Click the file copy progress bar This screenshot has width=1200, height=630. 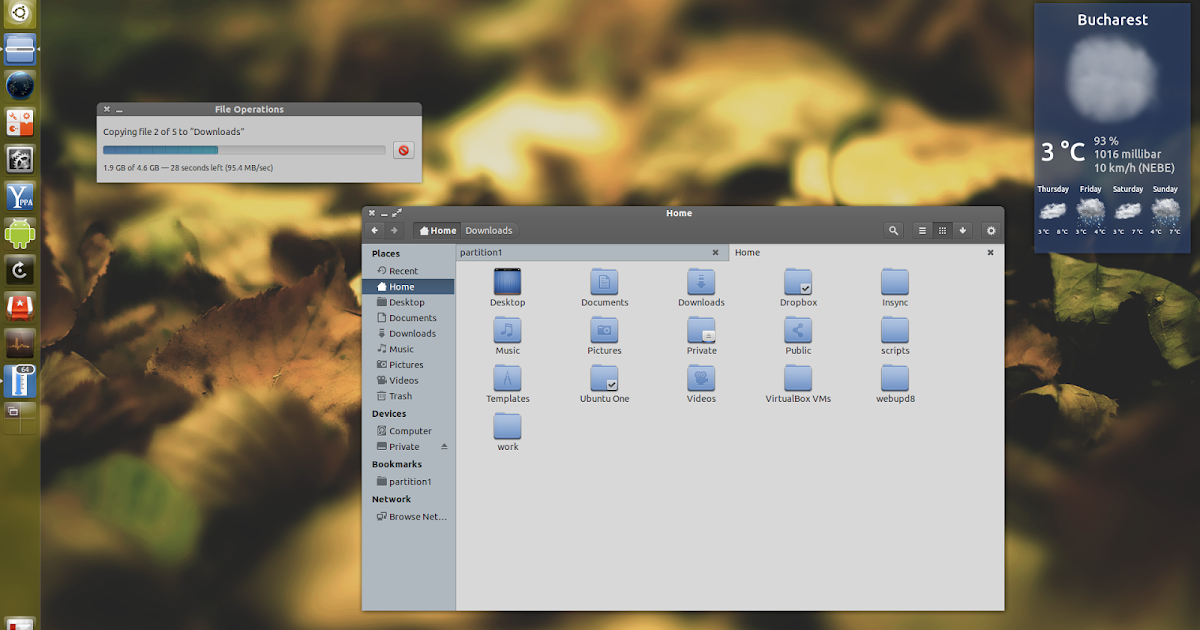click(244, 148)
